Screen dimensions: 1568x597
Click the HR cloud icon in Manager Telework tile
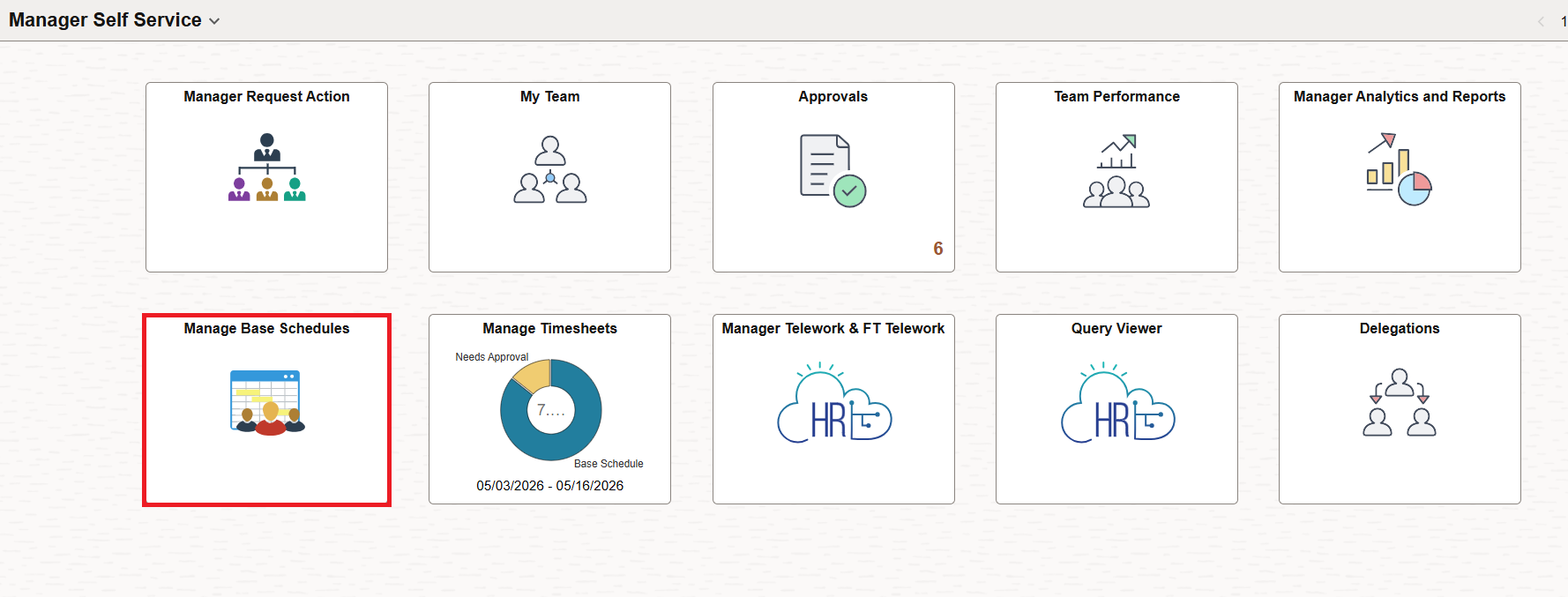click(834, 402)
